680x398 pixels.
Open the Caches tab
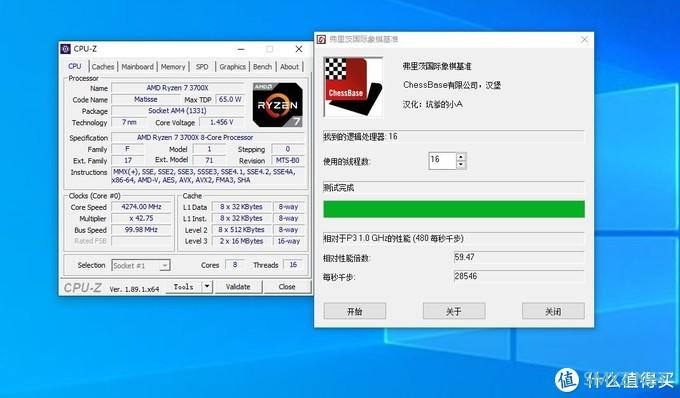[x=103, y=67]
